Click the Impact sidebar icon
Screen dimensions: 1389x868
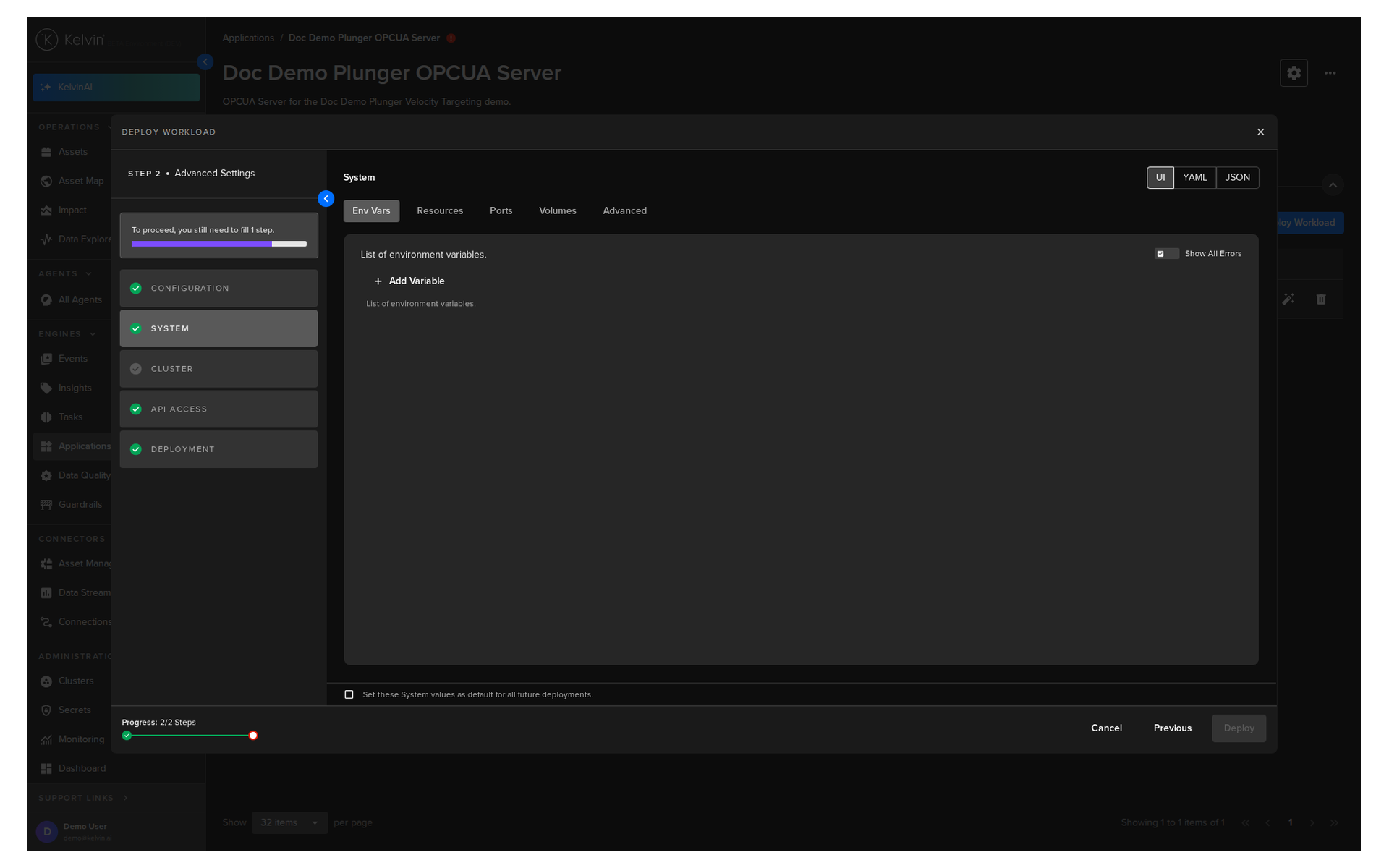[x=46, y=210]
